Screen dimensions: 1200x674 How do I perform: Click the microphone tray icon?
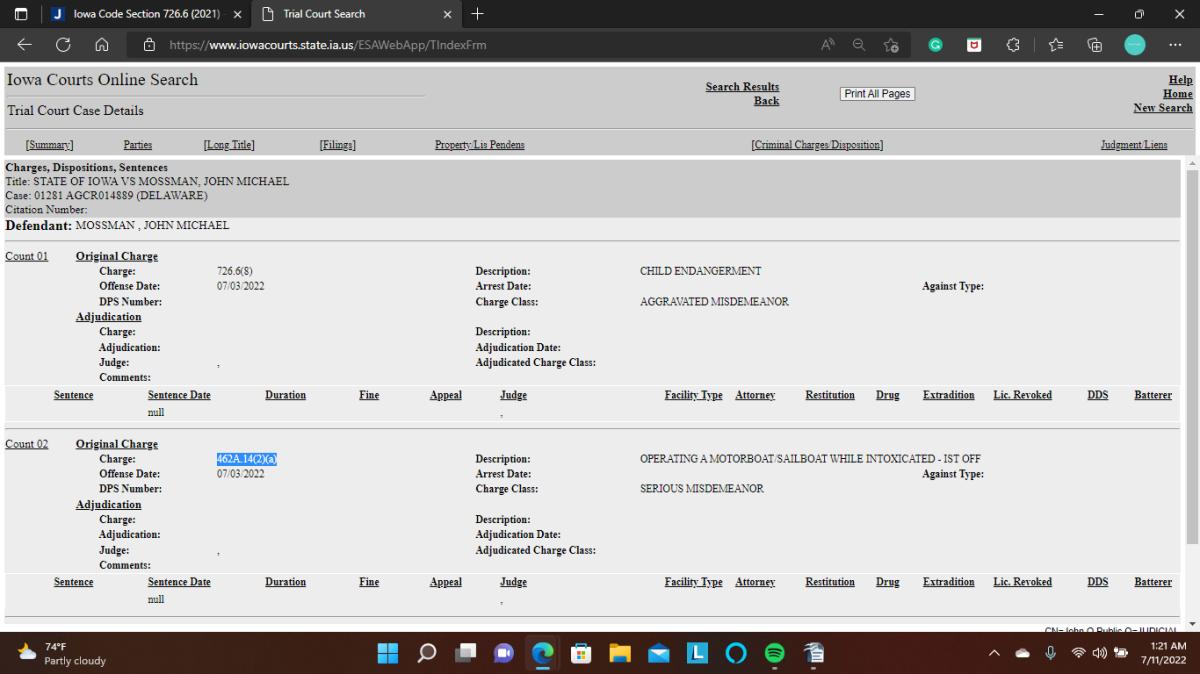coord(1051,653)
